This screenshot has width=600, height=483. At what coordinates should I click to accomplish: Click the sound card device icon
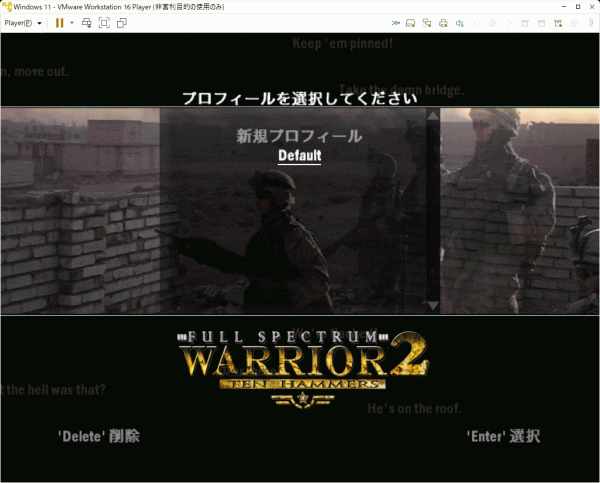pyautogui.click(x=460, y=23)
